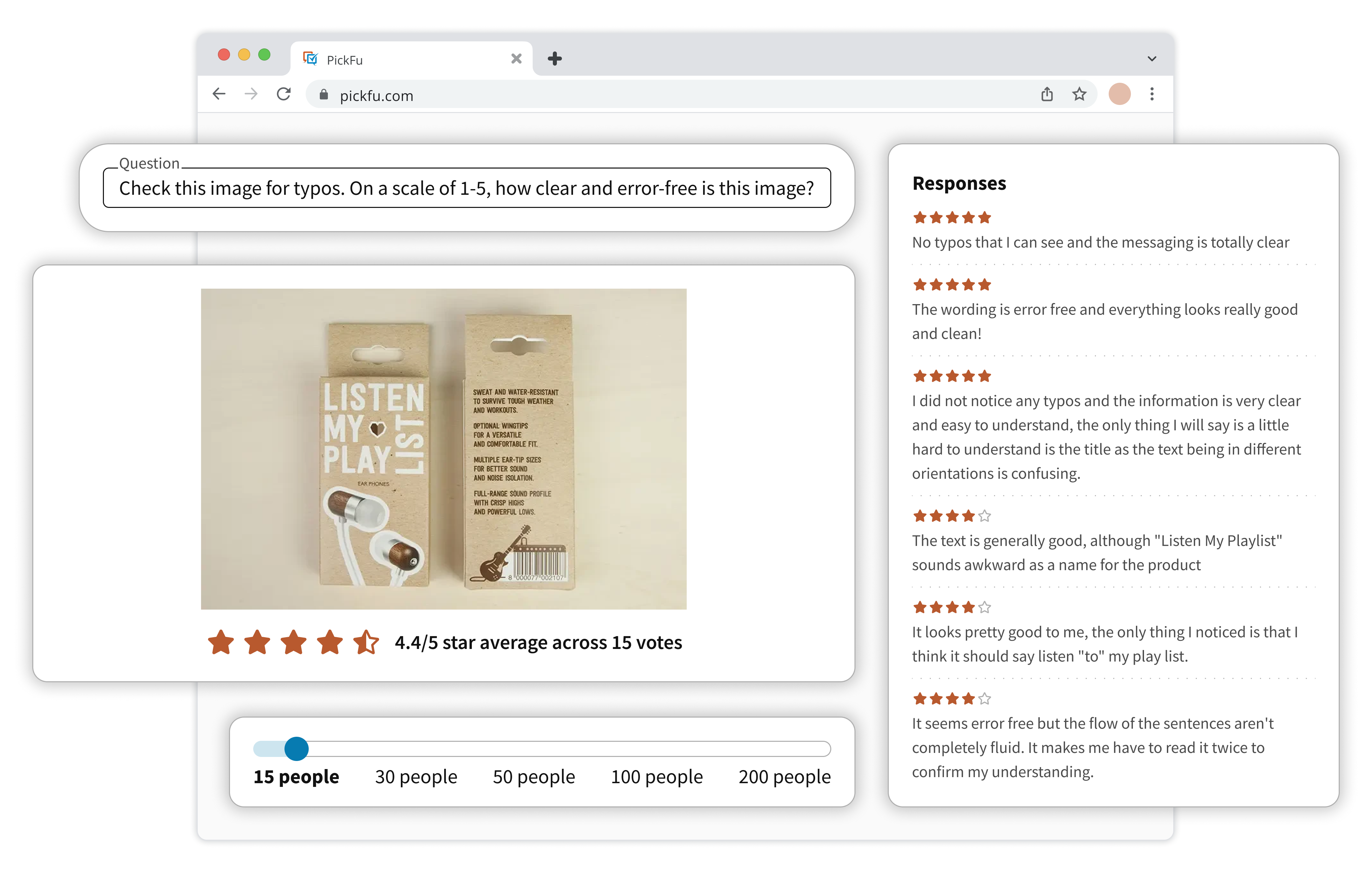Click the earphone packaging product image
1372x872 pixels.
pyautogui.click(x=443, y=448)
